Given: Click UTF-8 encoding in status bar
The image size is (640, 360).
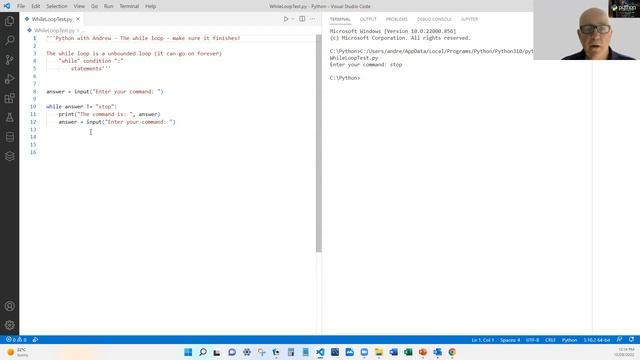Looking at the screenshot, I should click(x=532, y=340).
